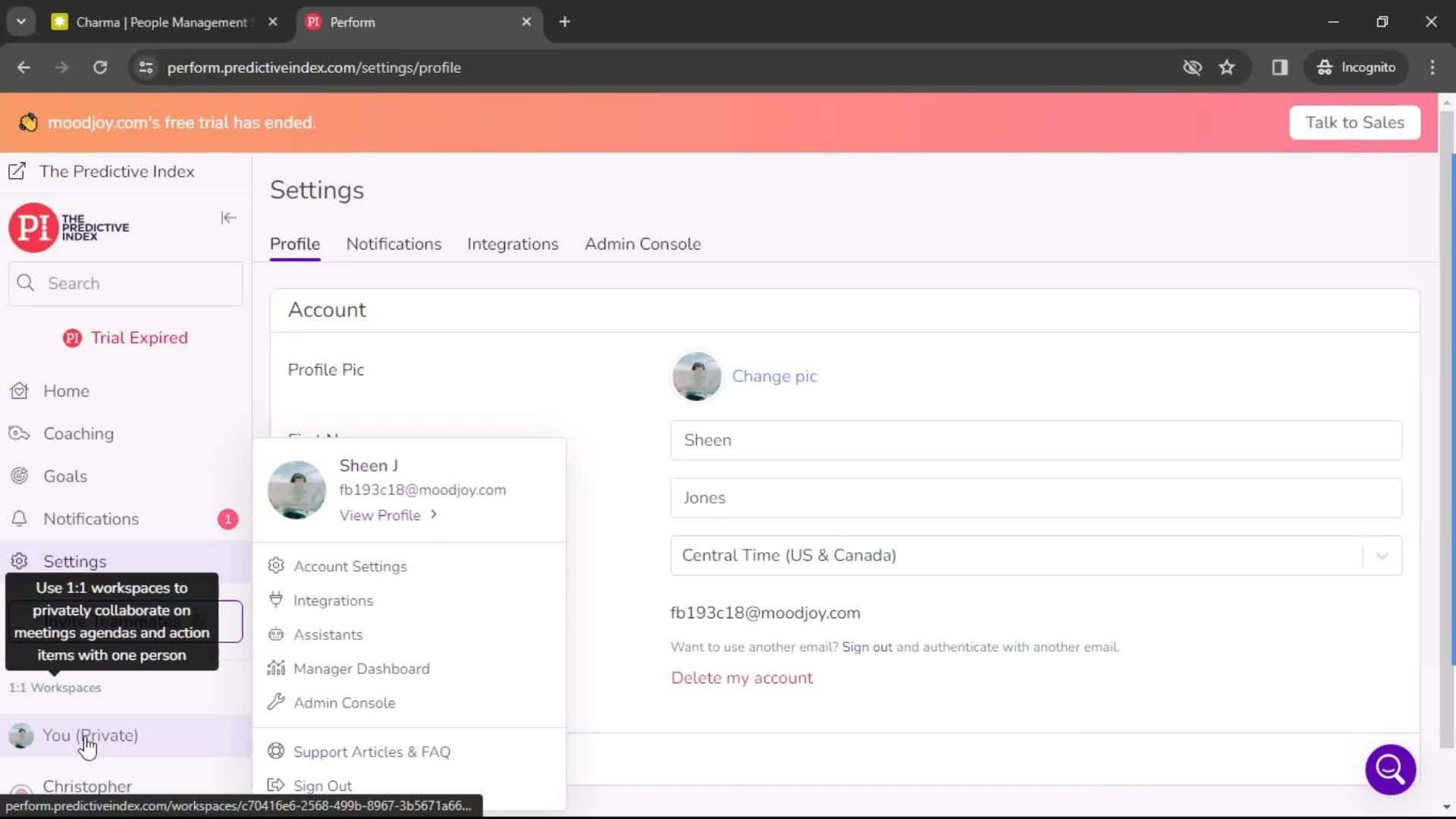This screenshot has height=819, width=1456.
Task: Click the Assistants robot icon
Action: [276, 634]
